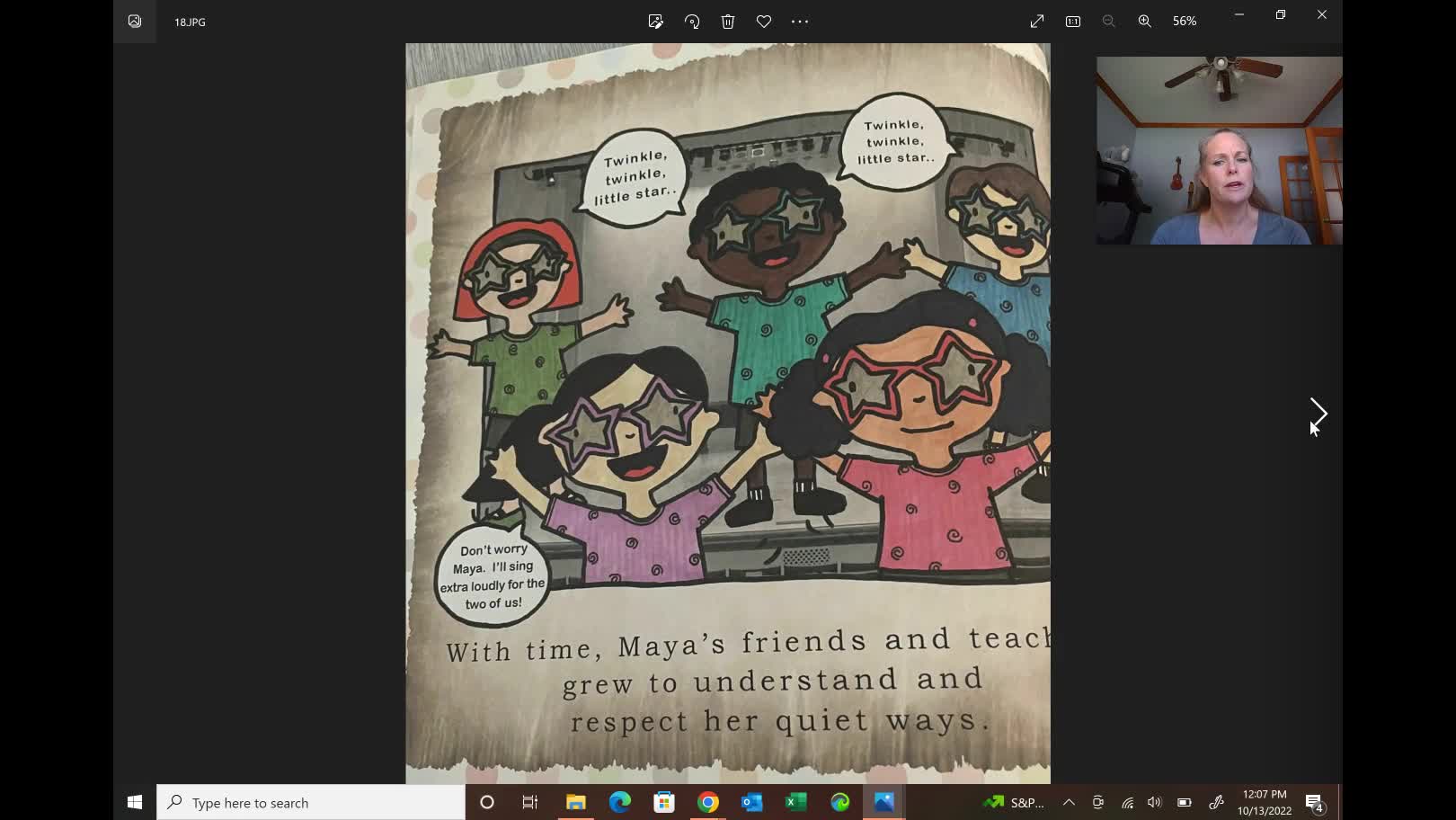The width and height of the screenshot is (1456, 820).
Task: Delete the photo with the trash icon
Action: click(x=728, y=22)
